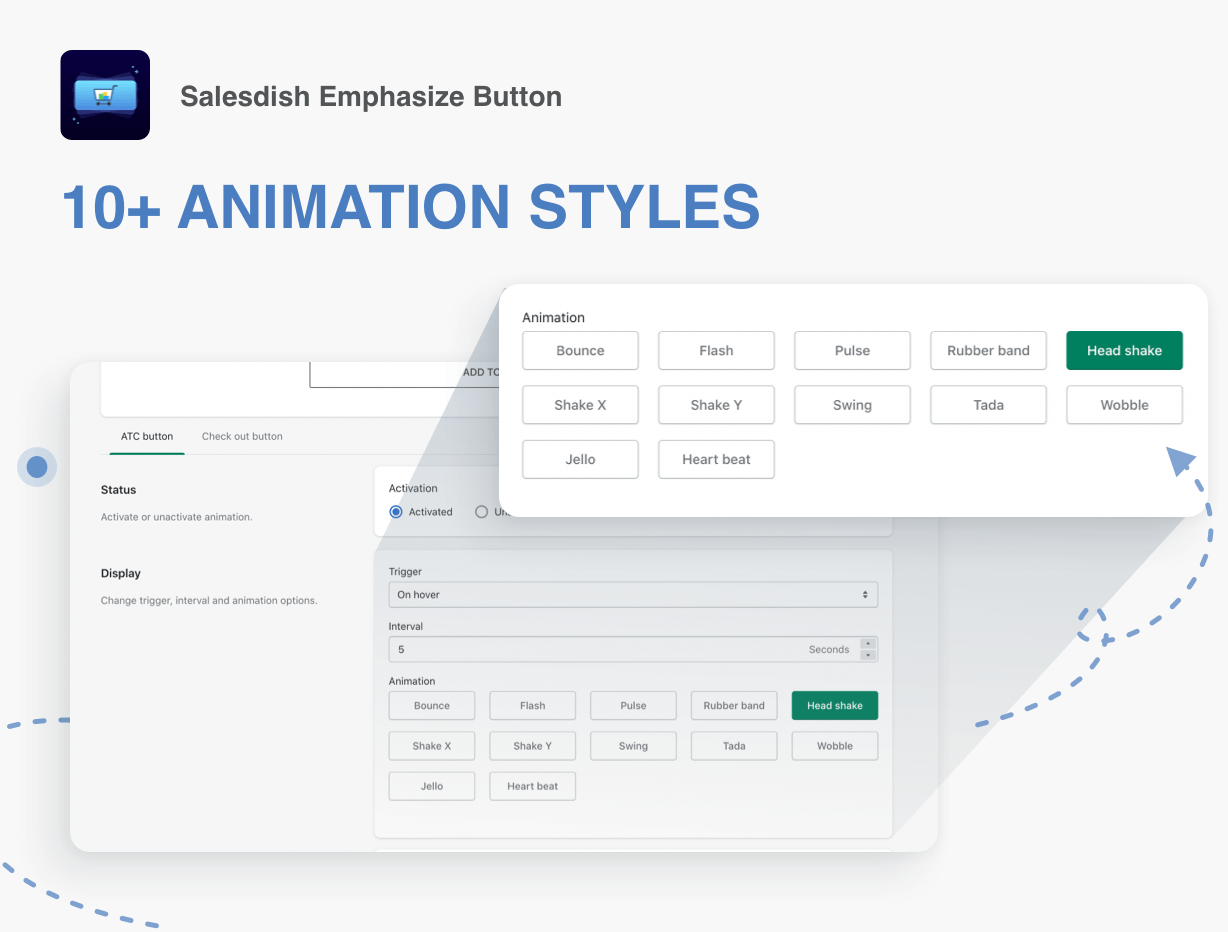Choose Flash in the enlarged Animation popup
Screen dimensions: 1228x932
click(x=716, y=351)
